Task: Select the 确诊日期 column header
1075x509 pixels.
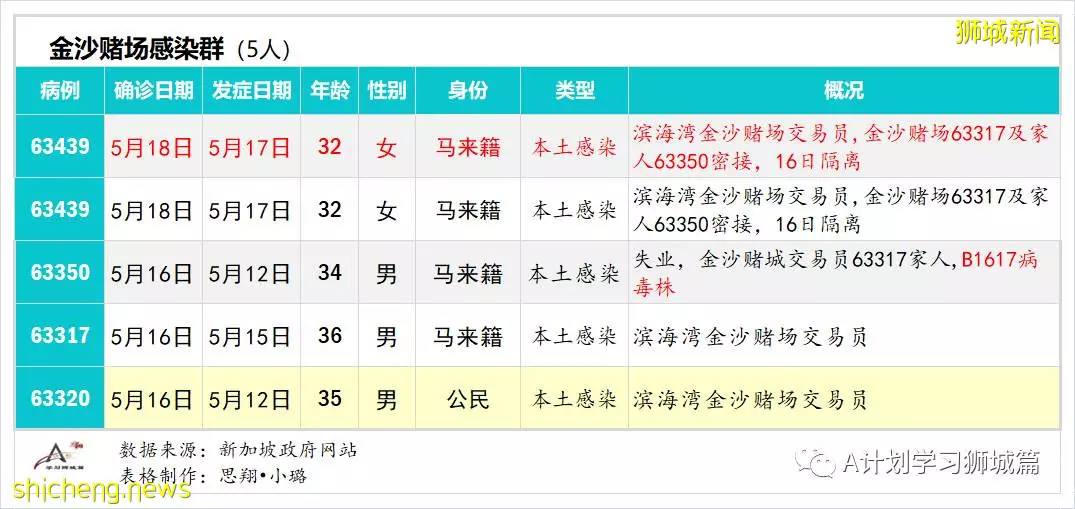Action: 154,91
